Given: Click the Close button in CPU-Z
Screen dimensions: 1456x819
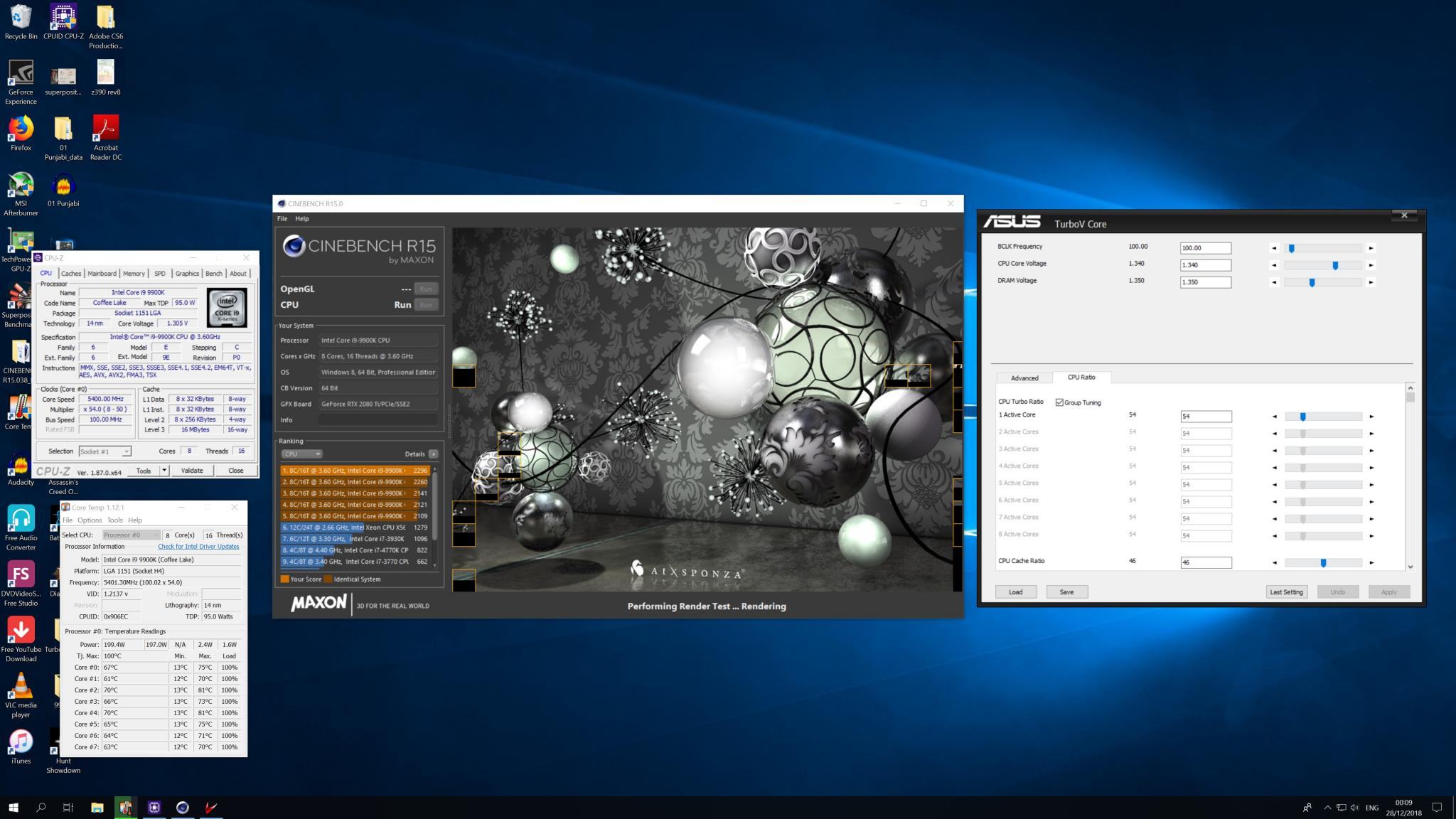Looking at the screenshot, I should 236,471.
